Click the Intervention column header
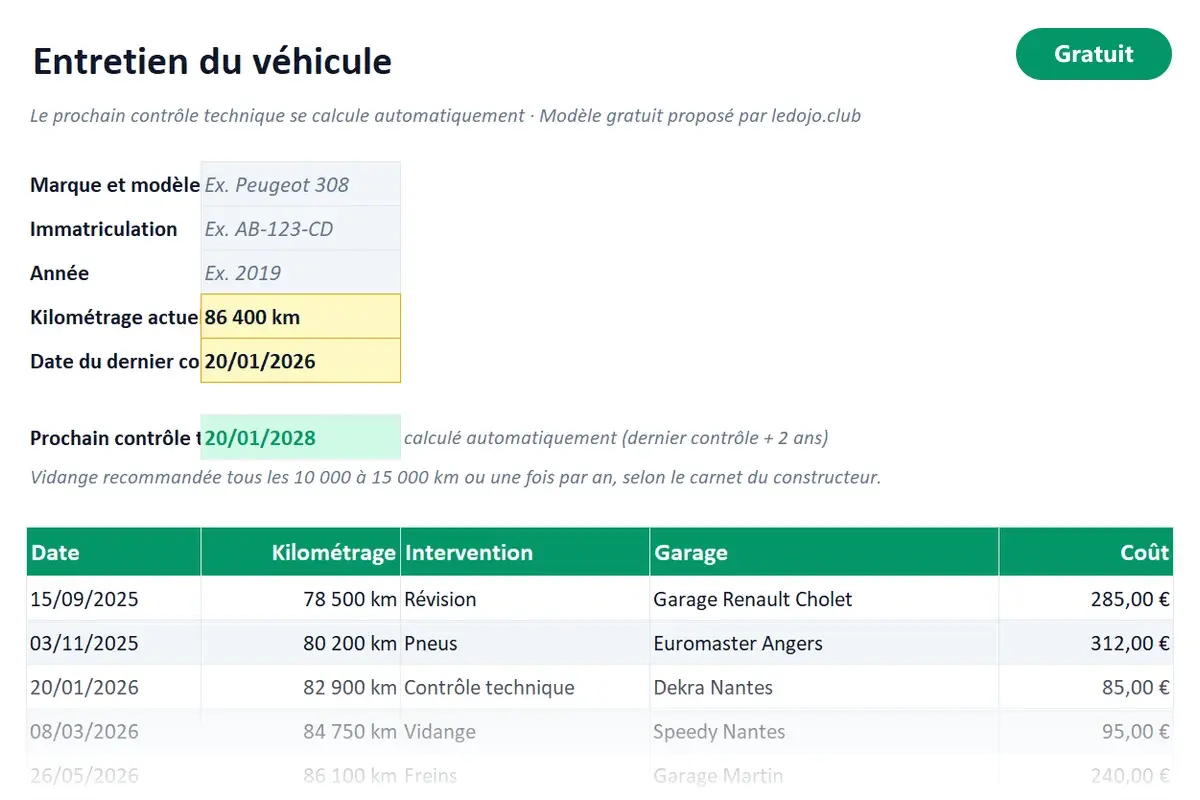The width and height of the screenshot is (1200, 800). point(525,552)
